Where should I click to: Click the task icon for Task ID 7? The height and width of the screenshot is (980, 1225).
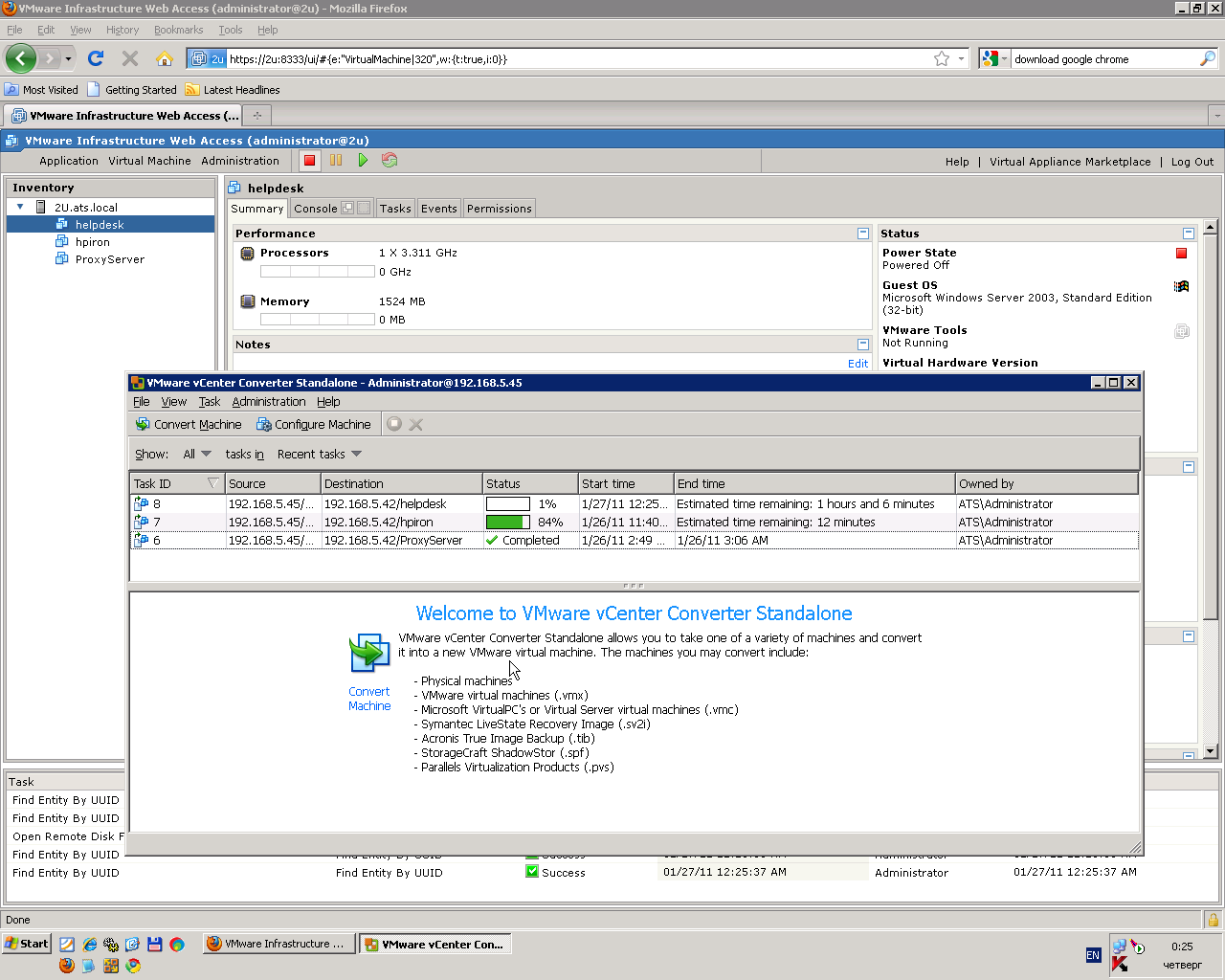(142, 522)
